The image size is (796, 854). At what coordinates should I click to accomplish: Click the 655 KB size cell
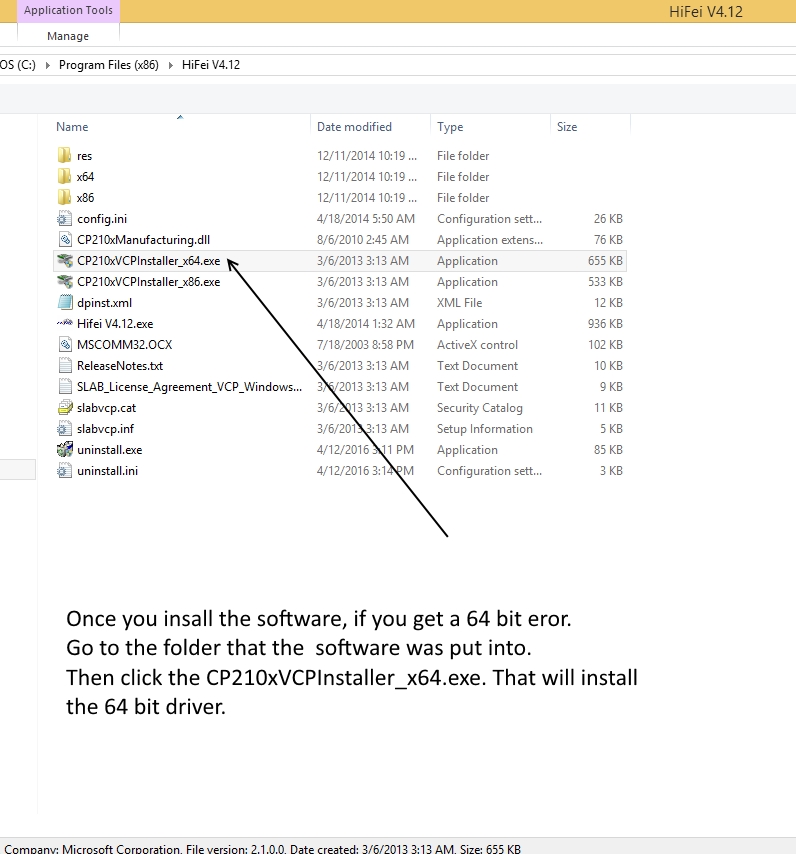pyautogui.click(x=605, y=261)
